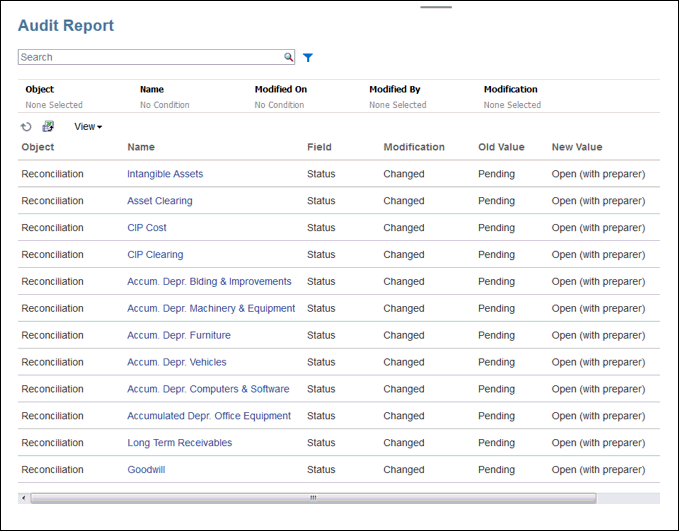The height and width of the screenshot is (531, 679).
Task: Open the Modified On filter condition
Action: pos(279,105)
